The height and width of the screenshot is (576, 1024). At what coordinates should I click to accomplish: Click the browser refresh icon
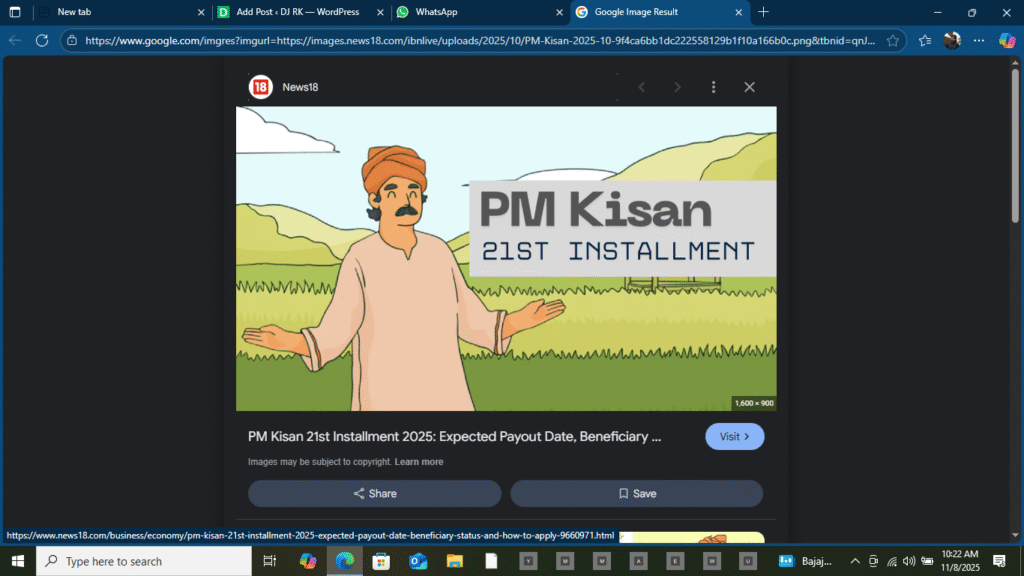(x=41, y=41)
